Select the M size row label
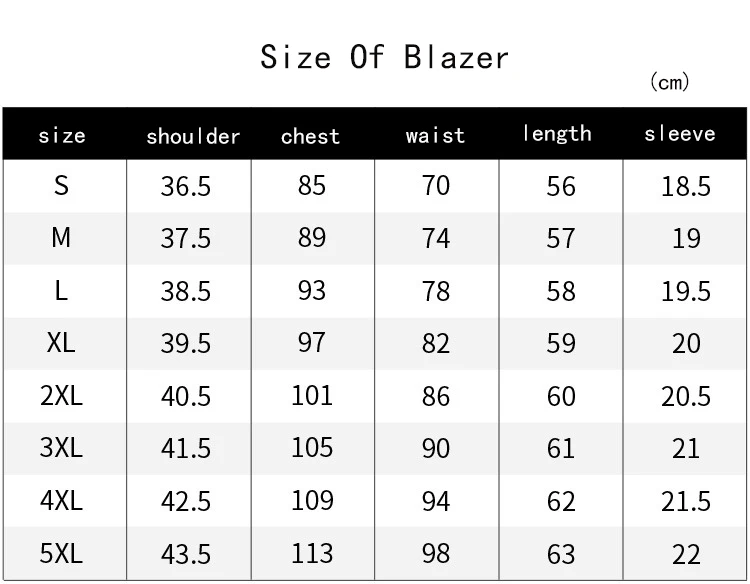The width and height of the screenshot is (750, 584). click(61, 237)
